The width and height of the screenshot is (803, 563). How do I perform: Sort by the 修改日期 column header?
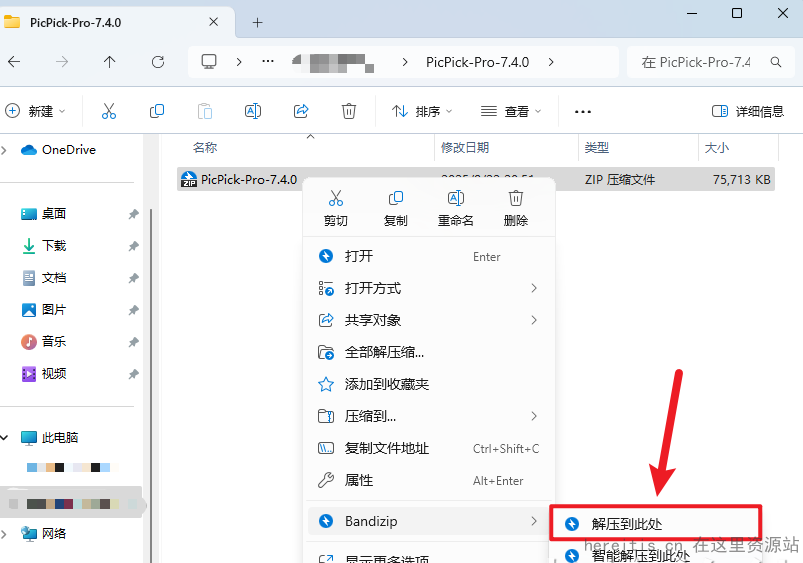pyautogui.click(x=465, y=148)
